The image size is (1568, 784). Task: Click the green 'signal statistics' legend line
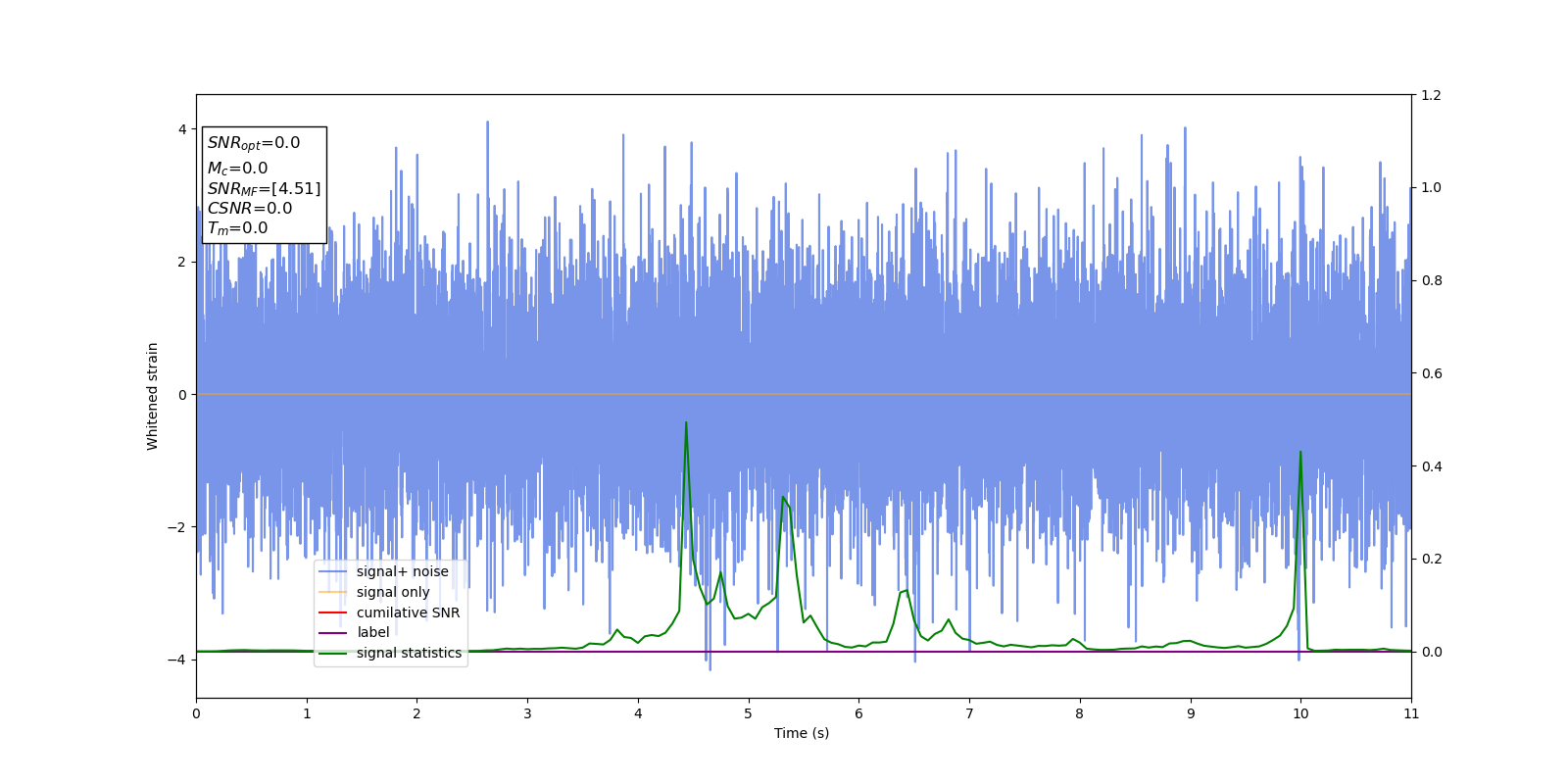point(333,653)
